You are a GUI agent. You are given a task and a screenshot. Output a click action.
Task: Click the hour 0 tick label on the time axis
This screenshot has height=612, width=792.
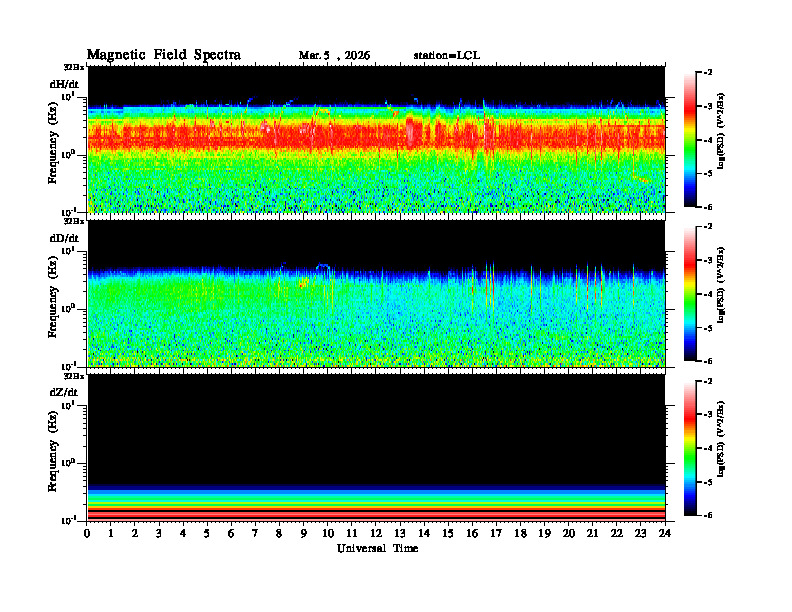pyautogui.click(x=87, y=533)
